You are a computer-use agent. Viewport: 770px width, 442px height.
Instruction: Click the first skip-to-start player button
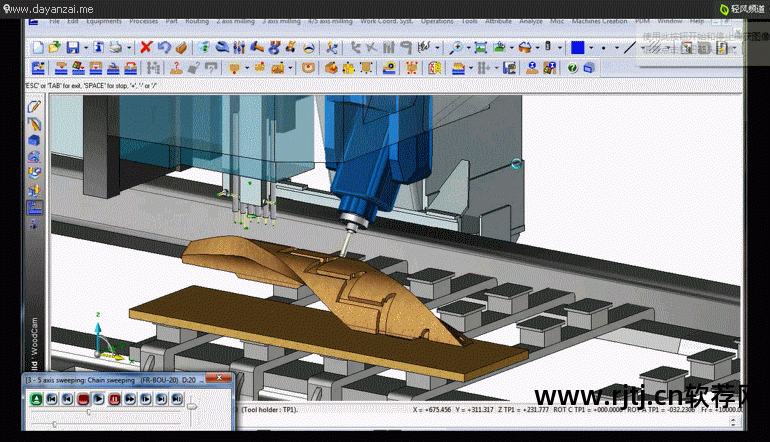pyautogui.click(x=52, y=399)
